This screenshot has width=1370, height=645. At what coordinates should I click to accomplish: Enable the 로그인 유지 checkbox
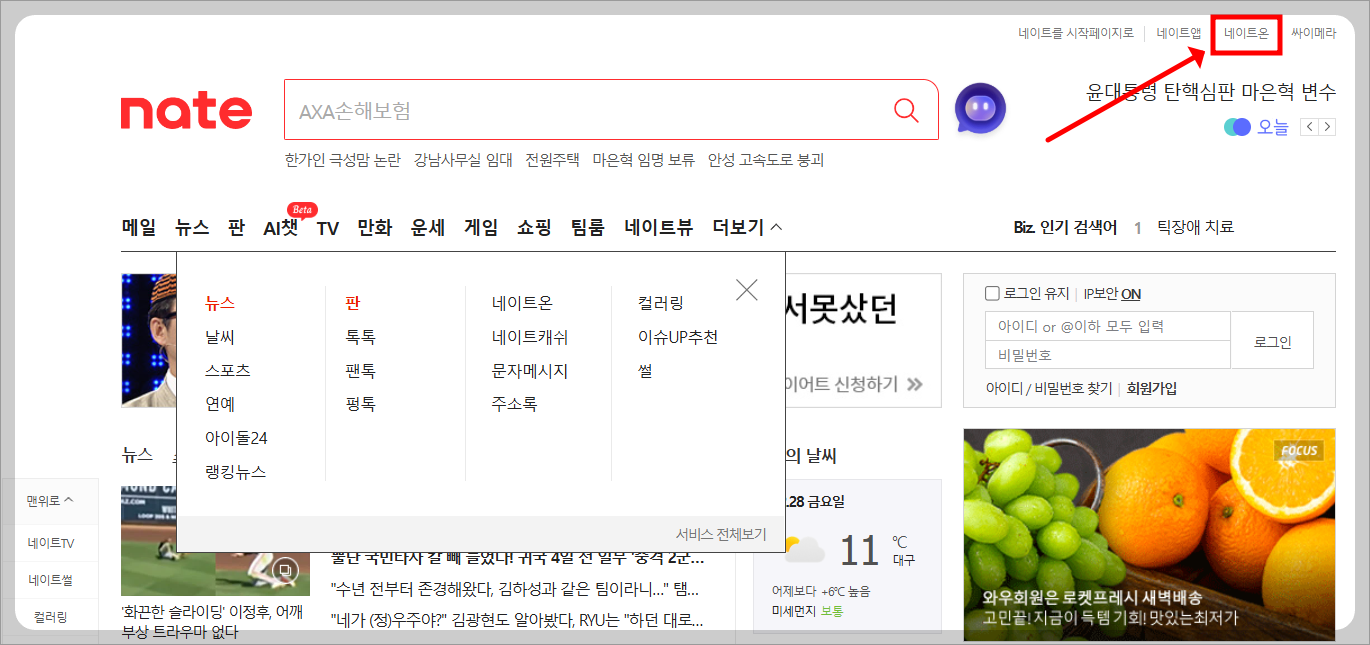991,292
